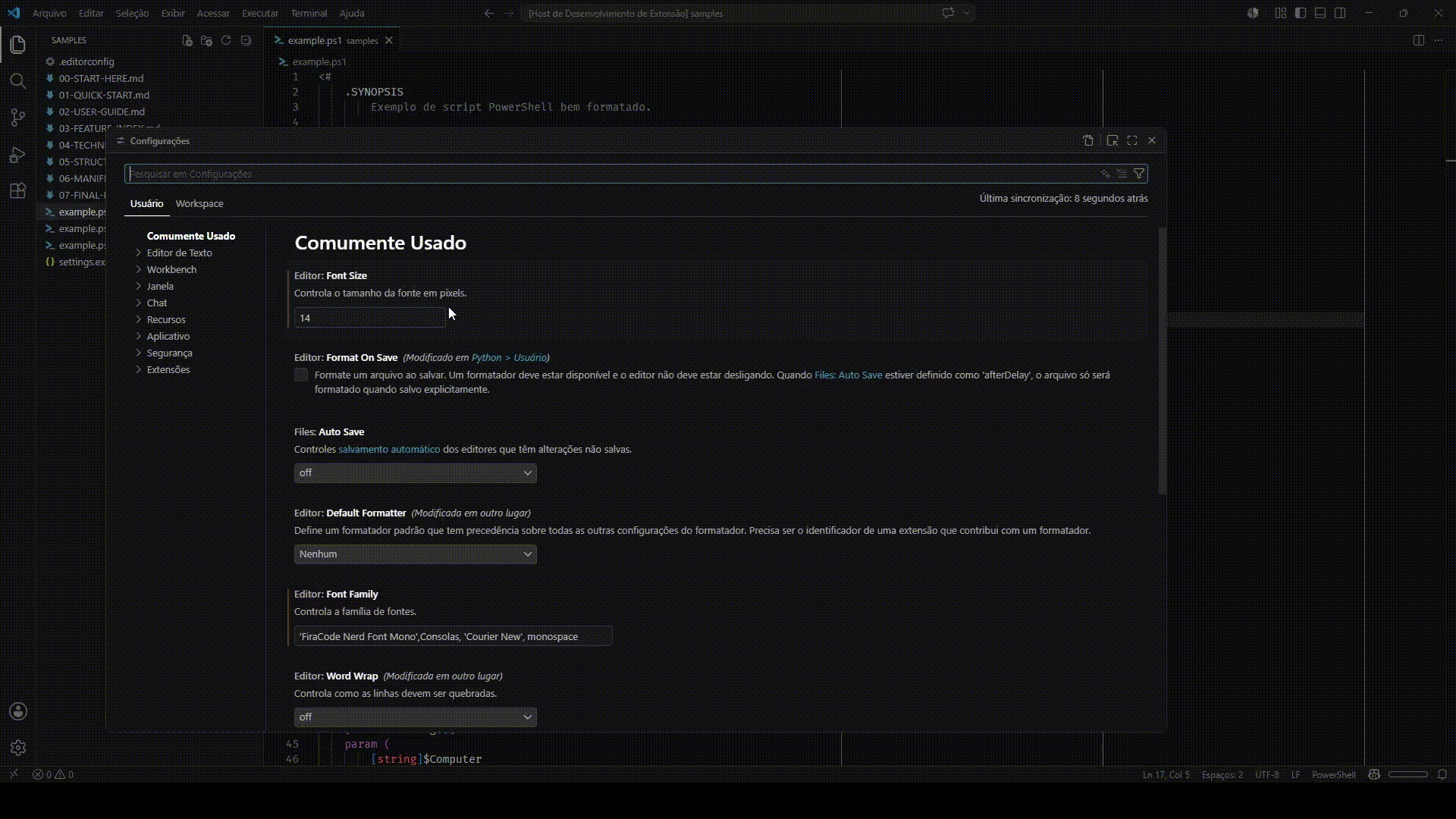Follow the Python > Usuário link
Screen dimensions: 1456x819
point(509,357)
